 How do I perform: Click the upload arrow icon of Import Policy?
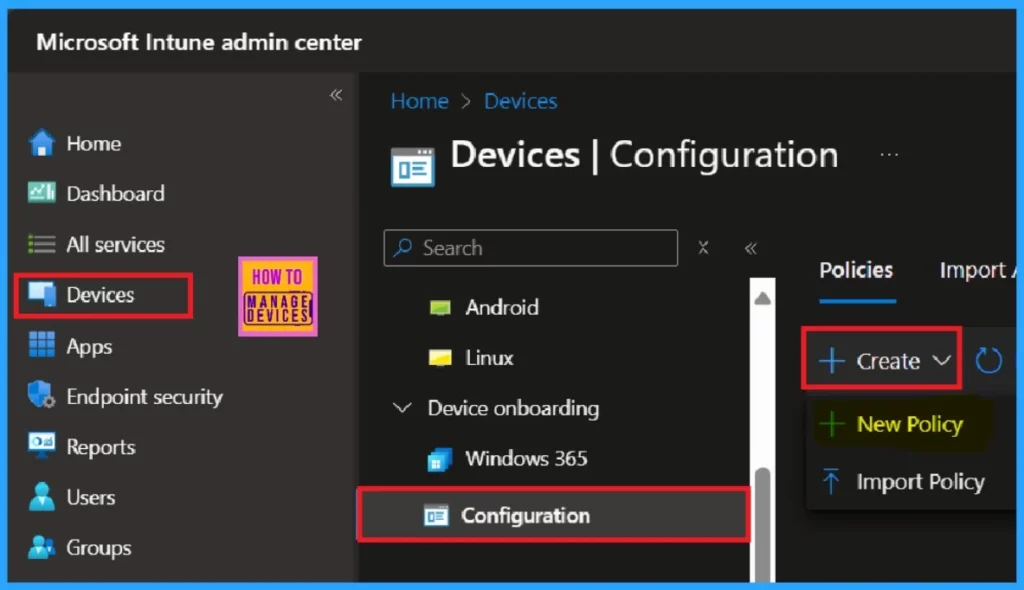(x=831, y=481)
